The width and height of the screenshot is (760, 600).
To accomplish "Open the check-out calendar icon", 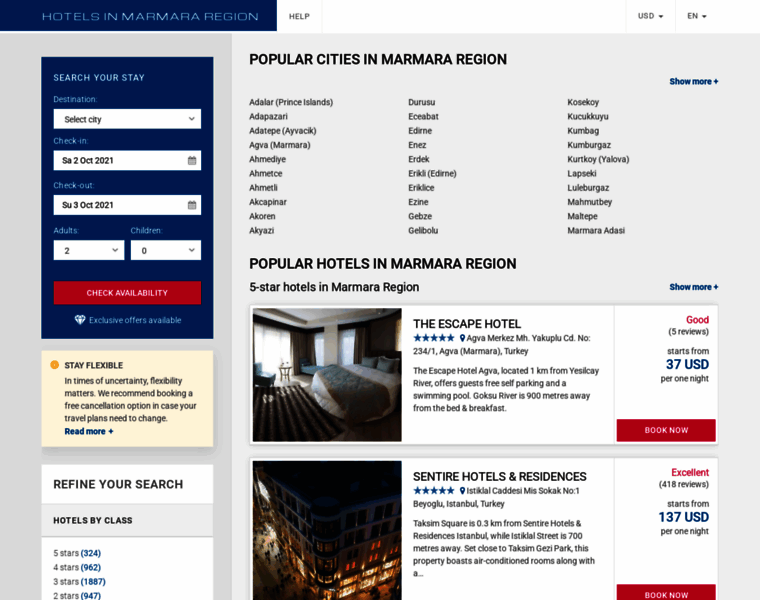I will (x=192, y=205).
